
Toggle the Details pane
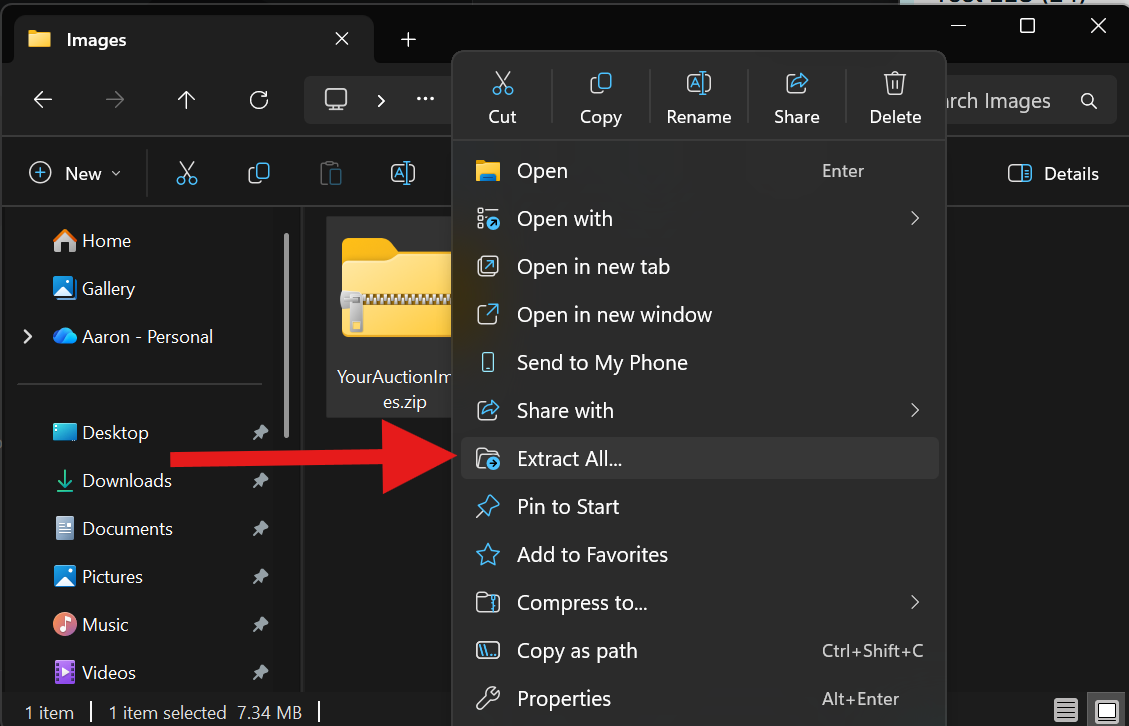[x=1053, y=174]
